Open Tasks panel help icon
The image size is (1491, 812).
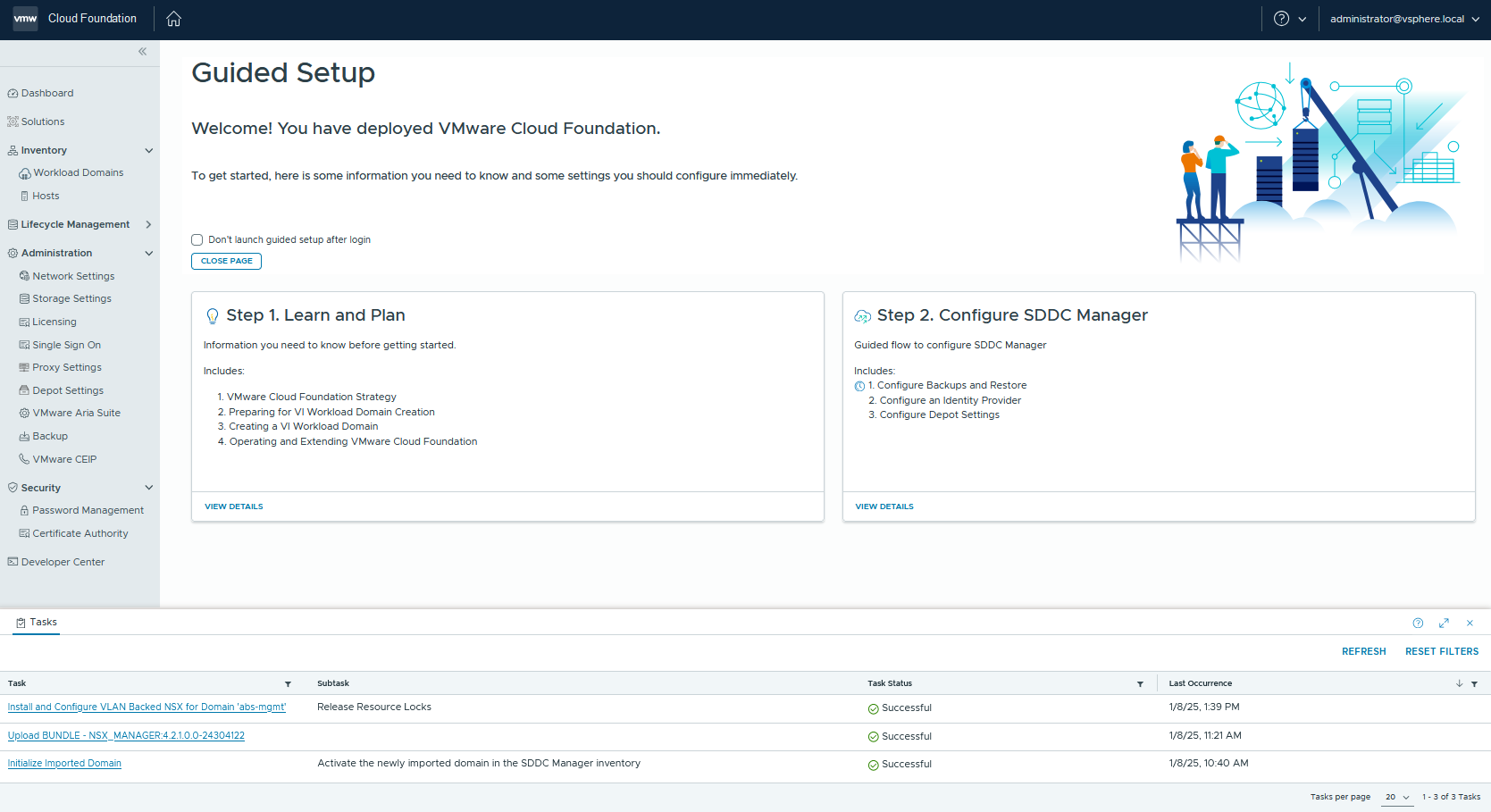1418,624
